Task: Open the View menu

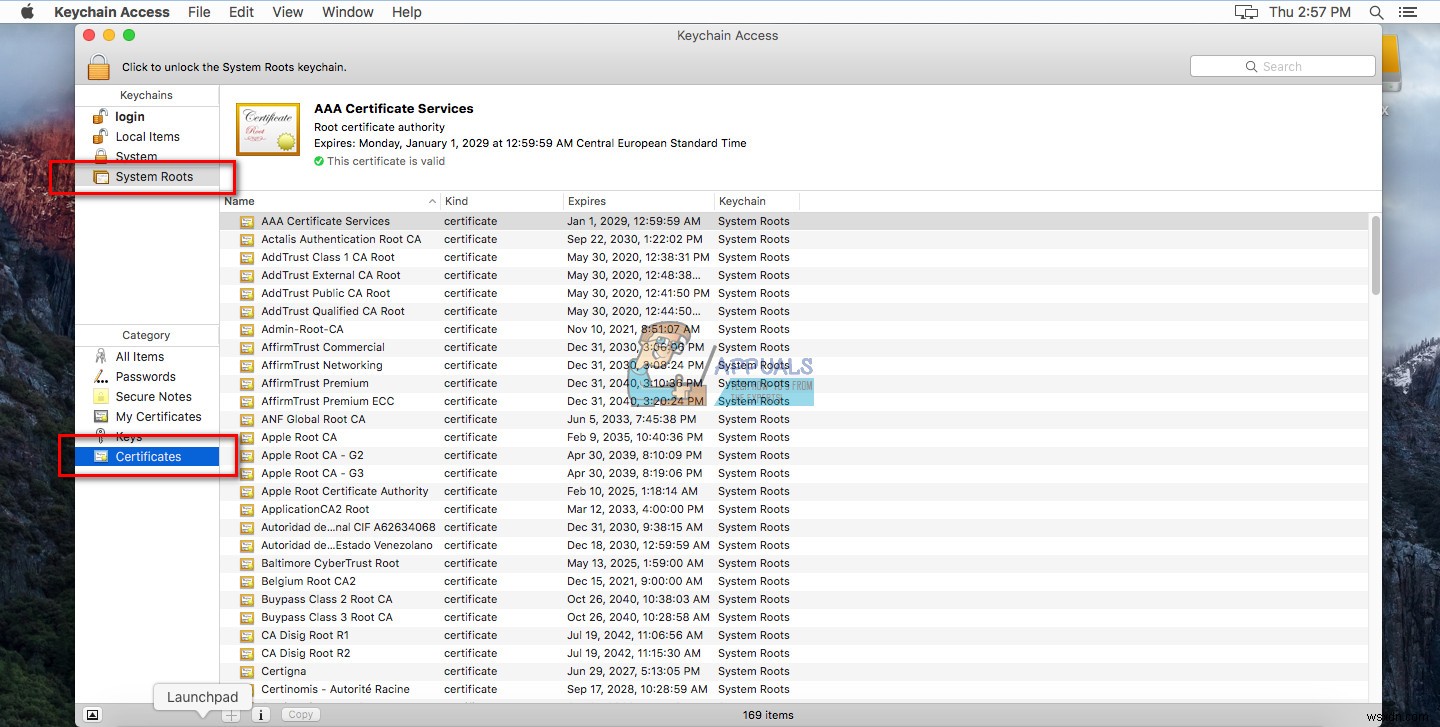Action: point(288,12)
